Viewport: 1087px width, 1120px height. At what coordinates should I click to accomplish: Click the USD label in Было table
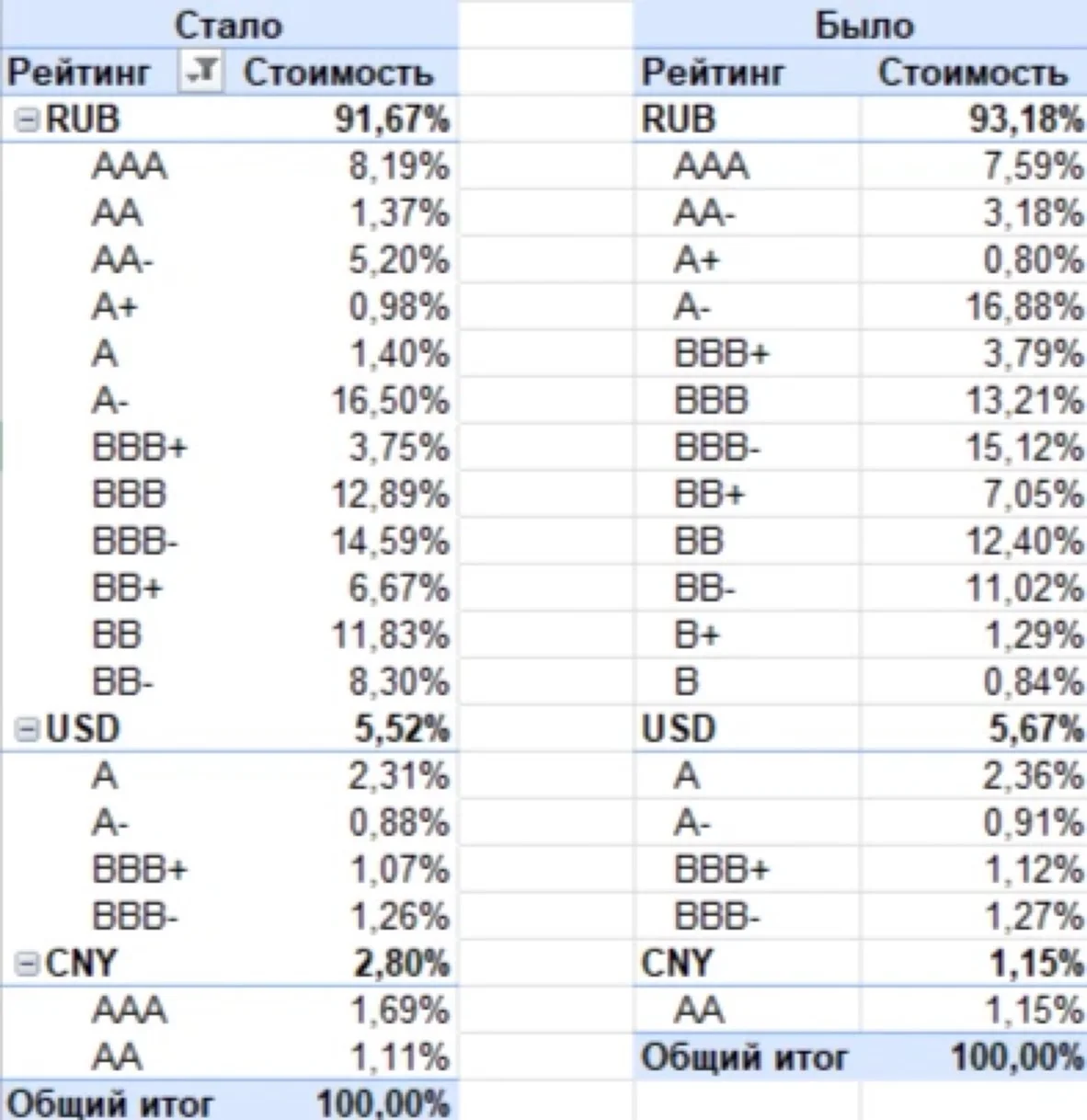(679, 729)
